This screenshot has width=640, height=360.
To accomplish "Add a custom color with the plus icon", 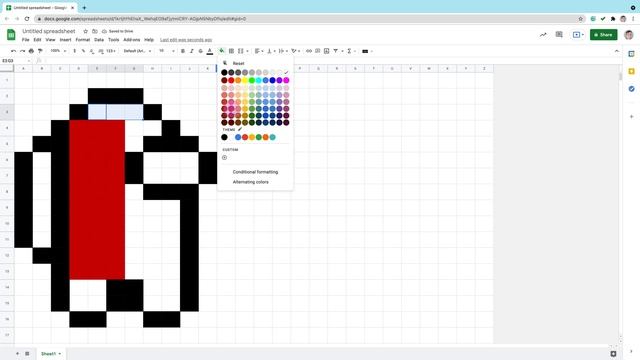I will (x=224, y=158).
